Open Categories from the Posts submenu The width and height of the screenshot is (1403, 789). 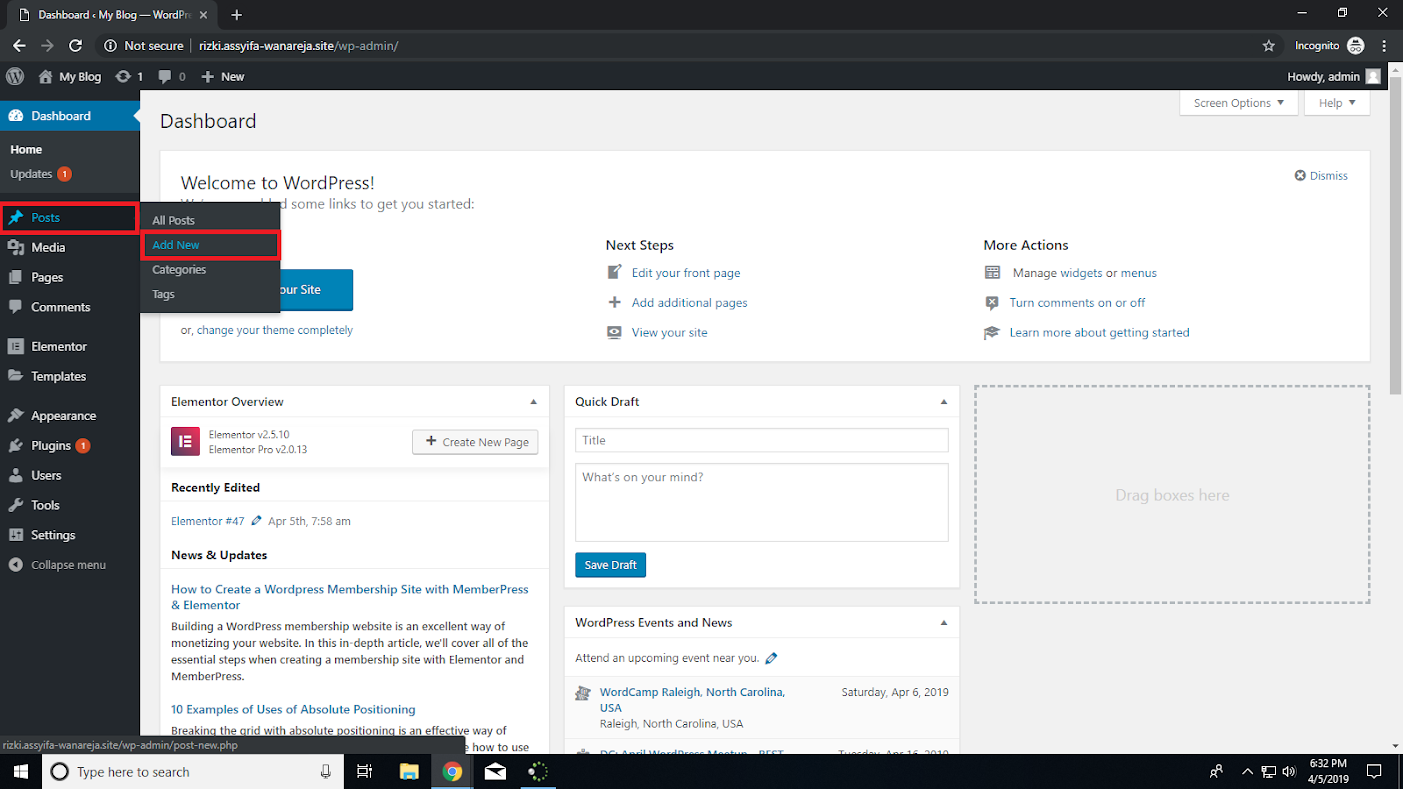(179, 270)
